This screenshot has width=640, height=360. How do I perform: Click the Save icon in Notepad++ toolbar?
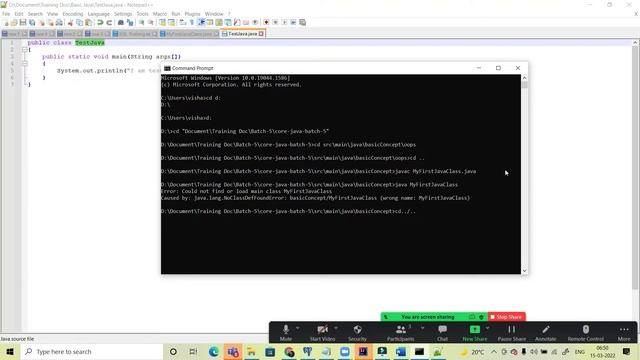[x=23, y=22]
